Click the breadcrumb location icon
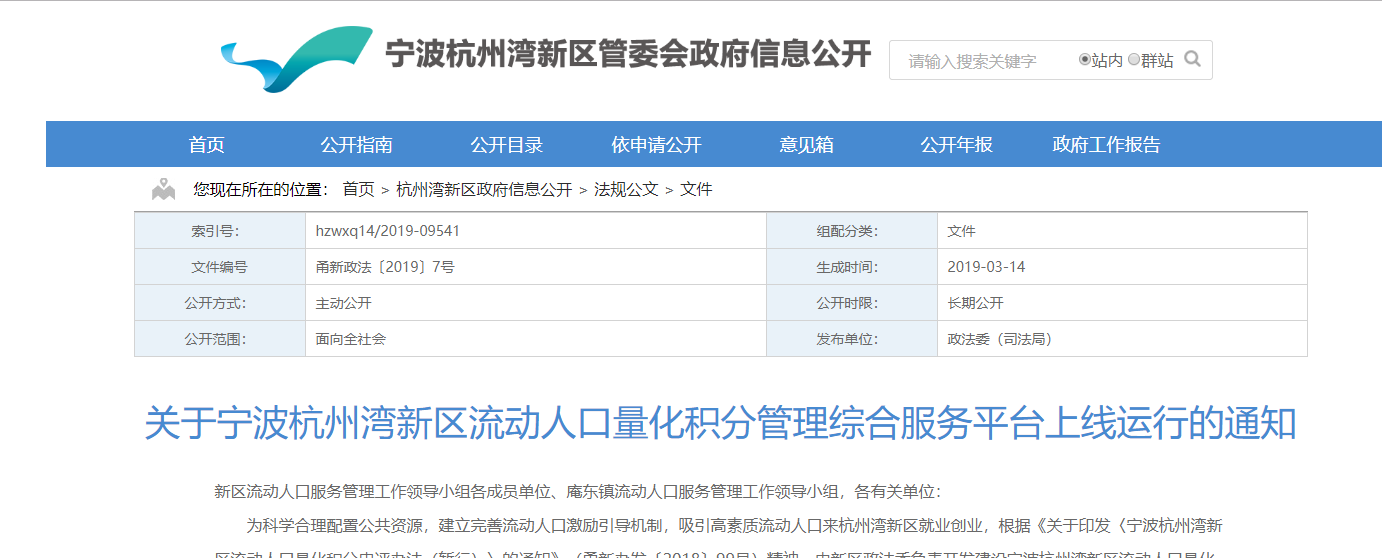 163,189
